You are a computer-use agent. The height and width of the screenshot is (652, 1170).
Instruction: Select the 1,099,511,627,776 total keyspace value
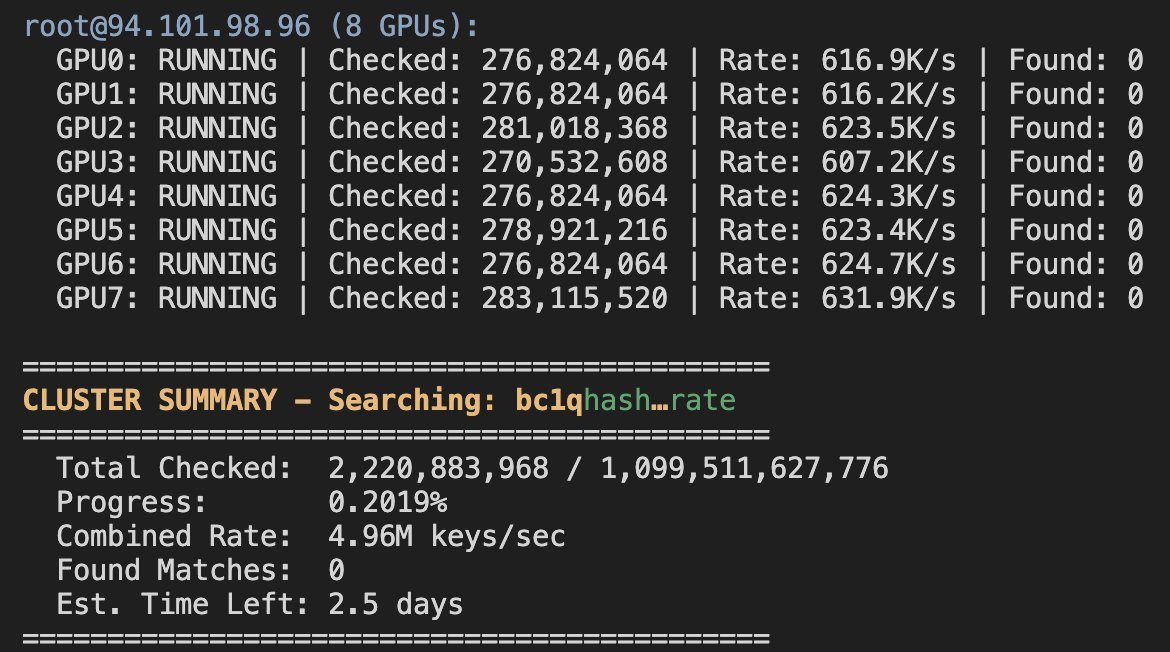[x=745, y=468]
